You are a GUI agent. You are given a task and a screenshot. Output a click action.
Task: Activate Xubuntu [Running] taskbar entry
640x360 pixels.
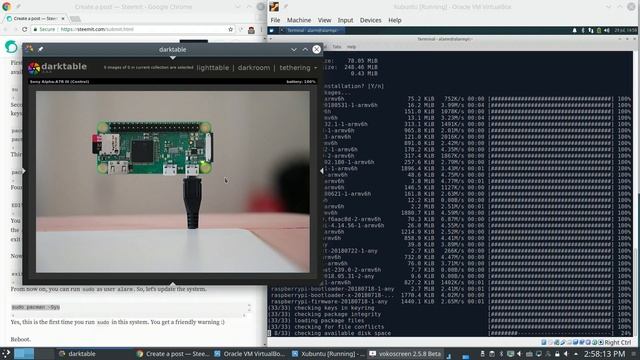pyautogui.click(x=329, y=354)
